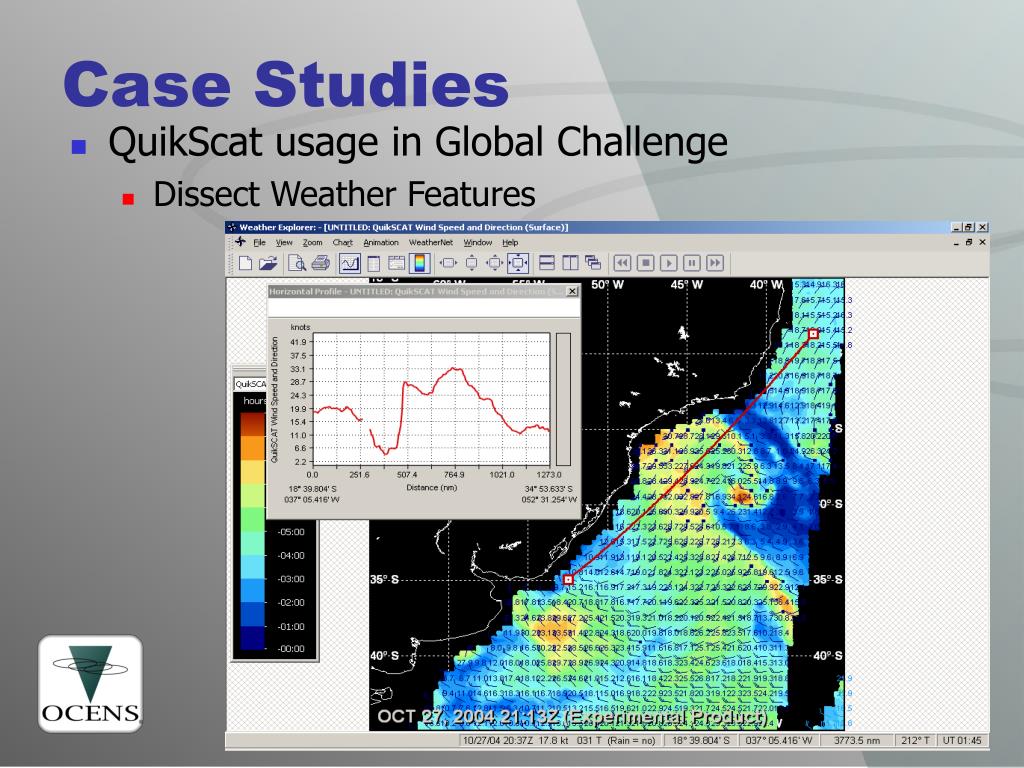1024x768 pixels.
Task: Open the Animation menu
Action: pos(381,242)
